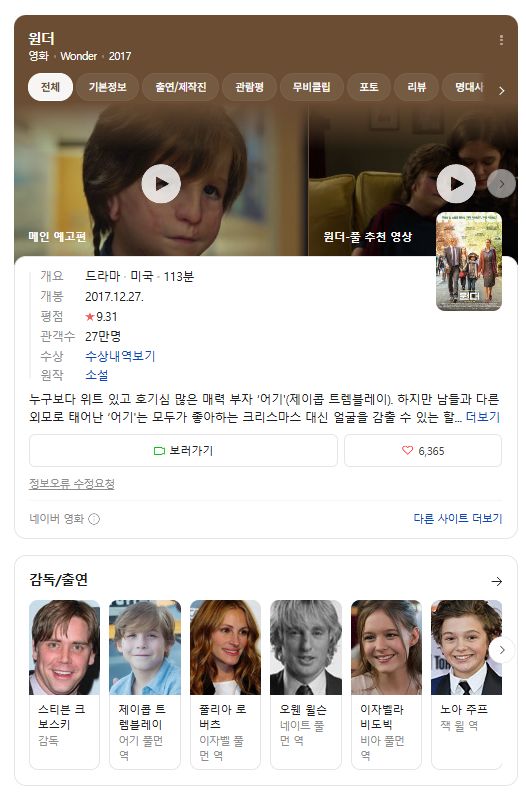Click the 네이버 영화 info circle icon

tap(94, 519)
